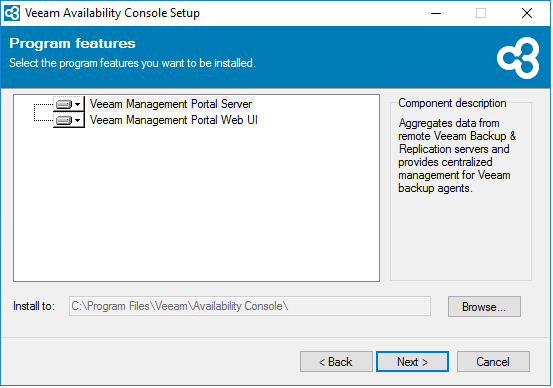Click Browse to change the install folder

(x=484, y=307)
